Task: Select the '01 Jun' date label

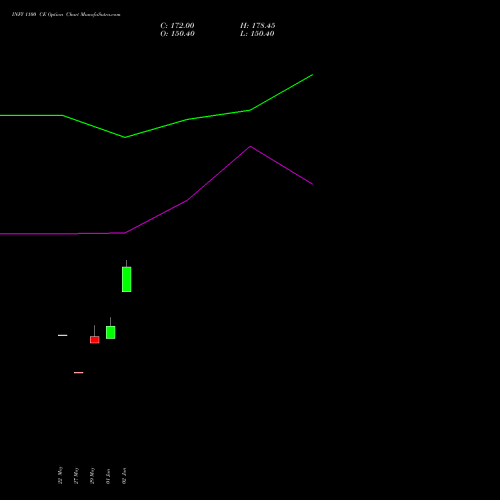Action: point(108,476)
